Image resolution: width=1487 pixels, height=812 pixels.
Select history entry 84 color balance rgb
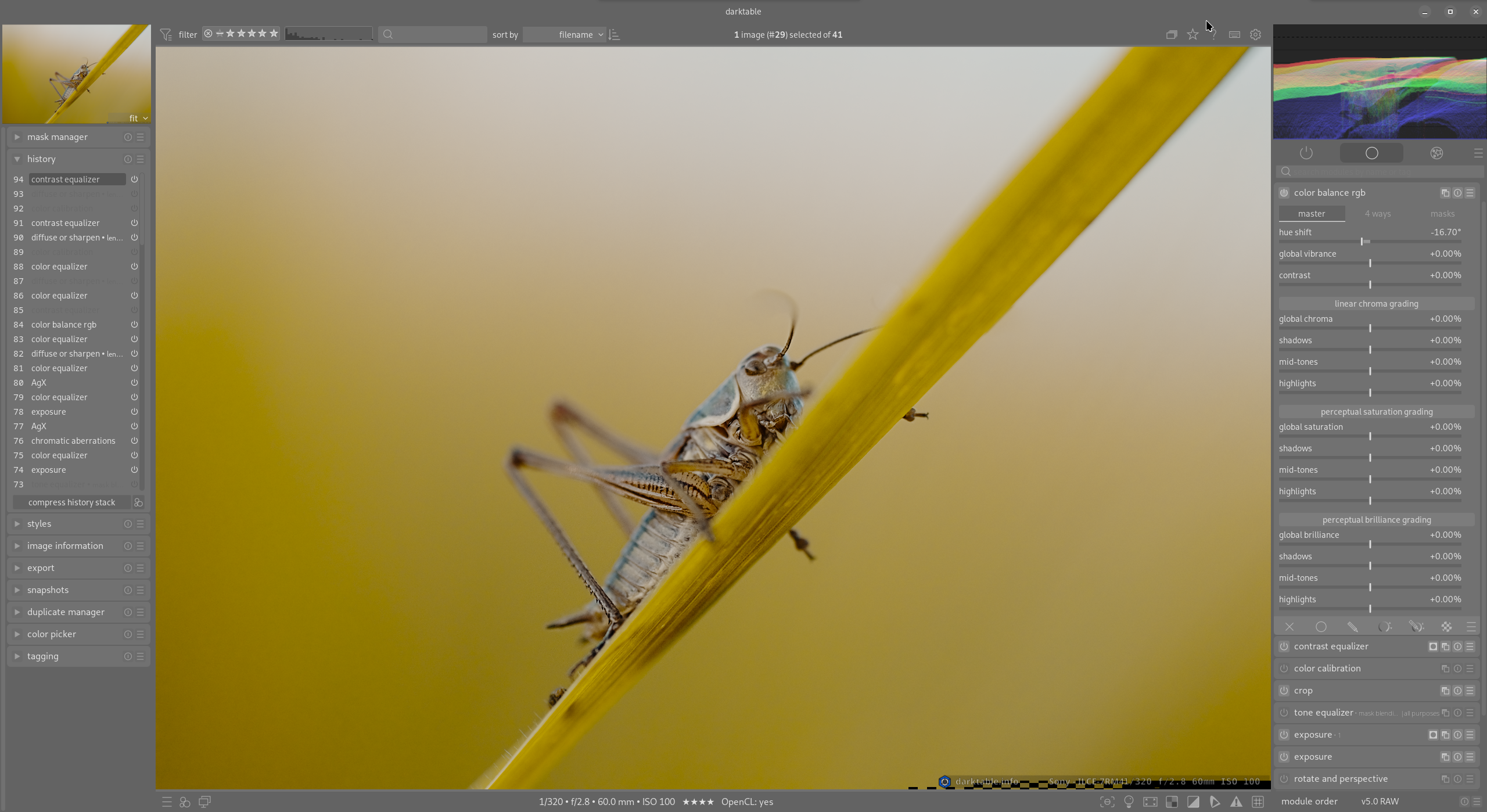click(x=64, y=325)
